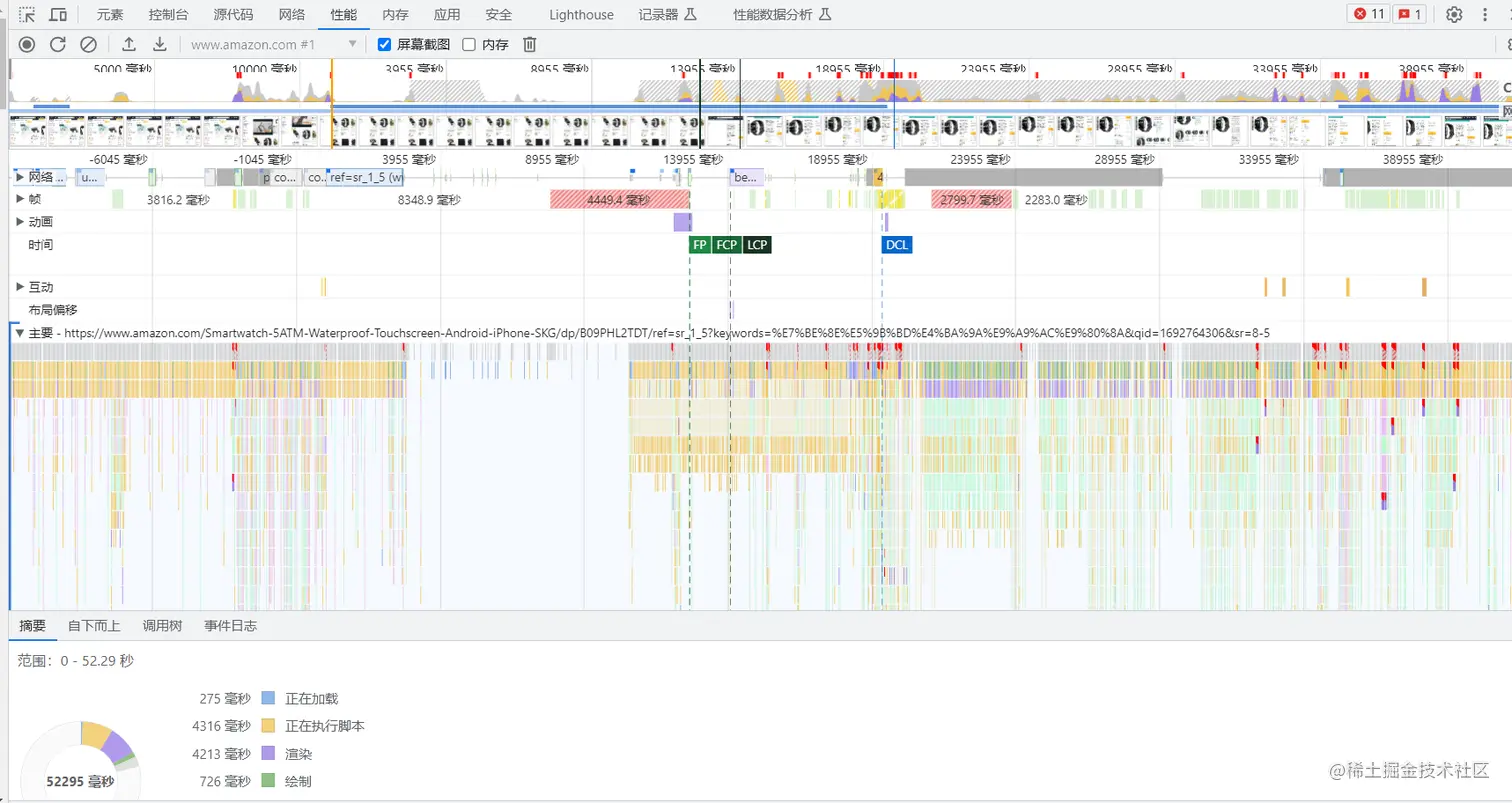This screenshot has width=1512, height=803.
Task: Load a profile using the upload icon
Action: [x=128, y=44]
